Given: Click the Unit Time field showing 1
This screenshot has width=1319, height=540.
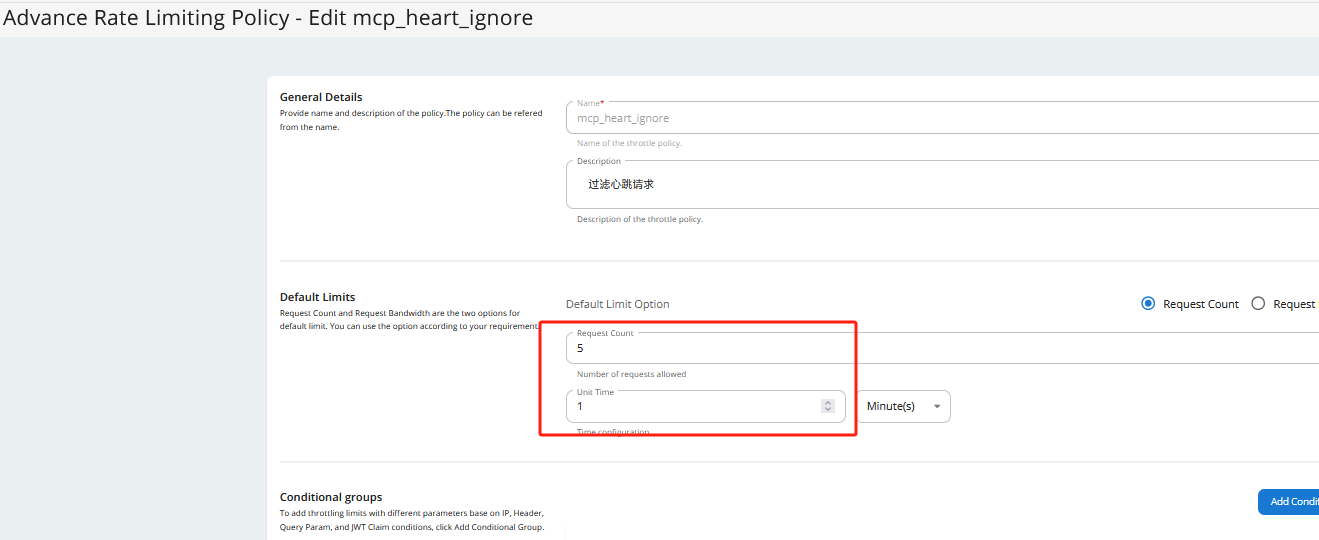Looking at the screenshot, I should (706, 406).
